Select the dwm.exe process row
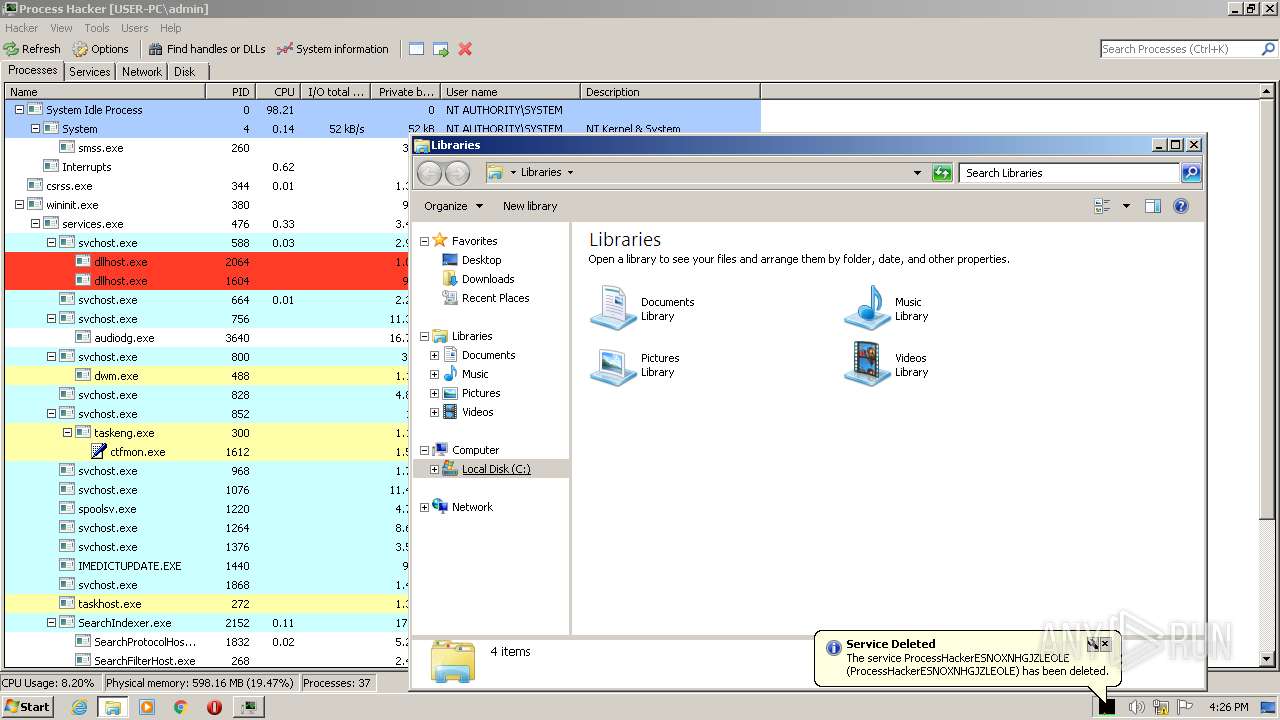The image size is (1280, 720). point(207,376)
